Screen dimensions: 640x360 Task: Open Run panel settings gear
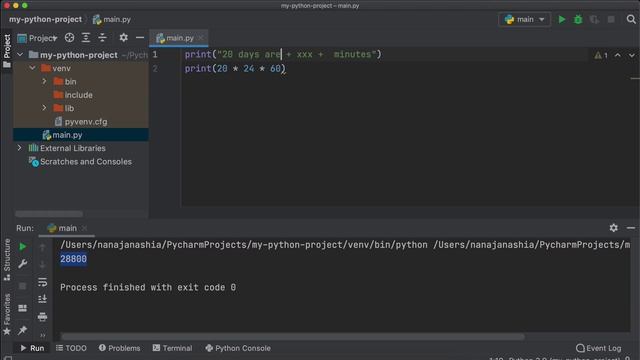pos(613,228)
